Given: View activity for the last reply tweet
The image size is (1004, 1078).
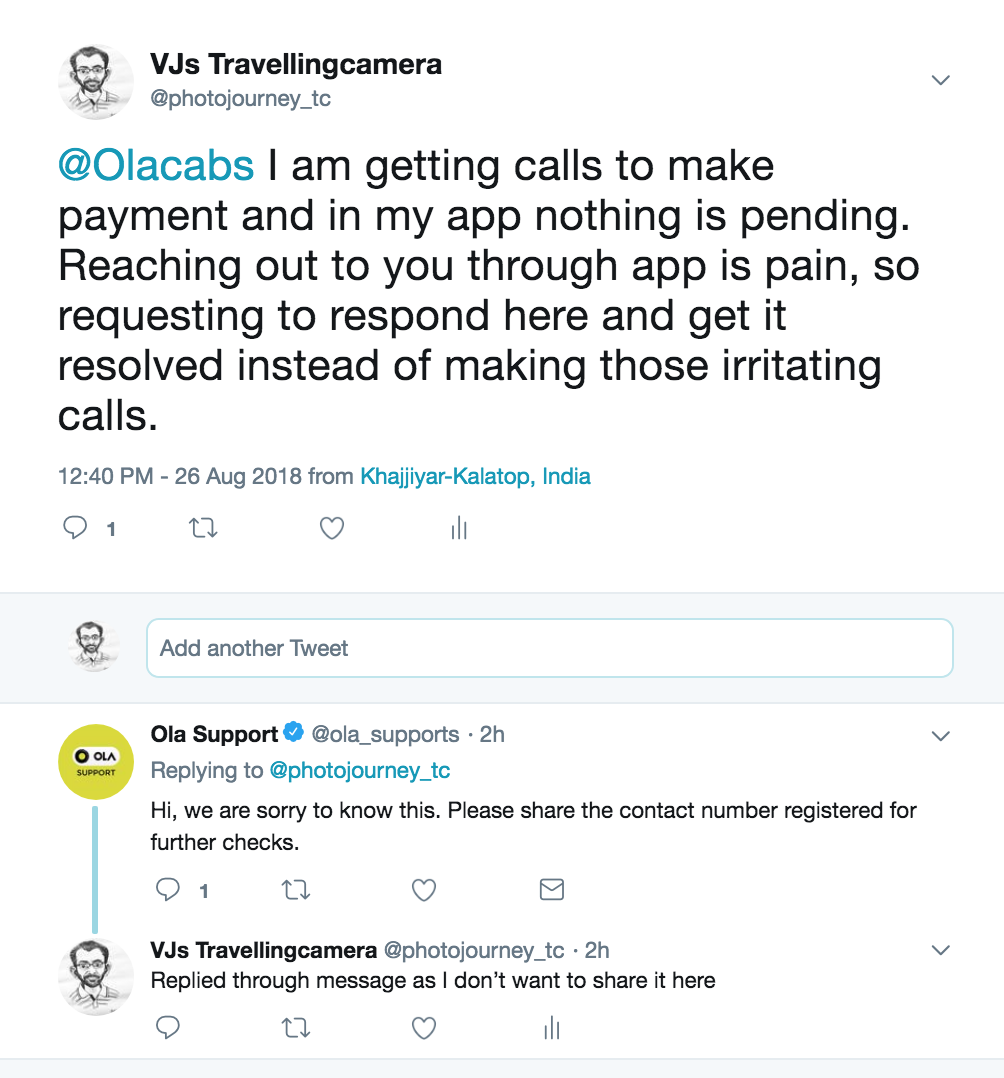Looking at the screenshot, I should coord(552,1028).
